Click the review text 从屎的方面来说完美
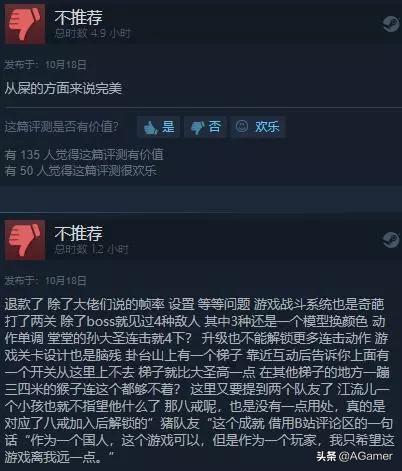Viewport: 402px width, 471px height. pos(63,88)
